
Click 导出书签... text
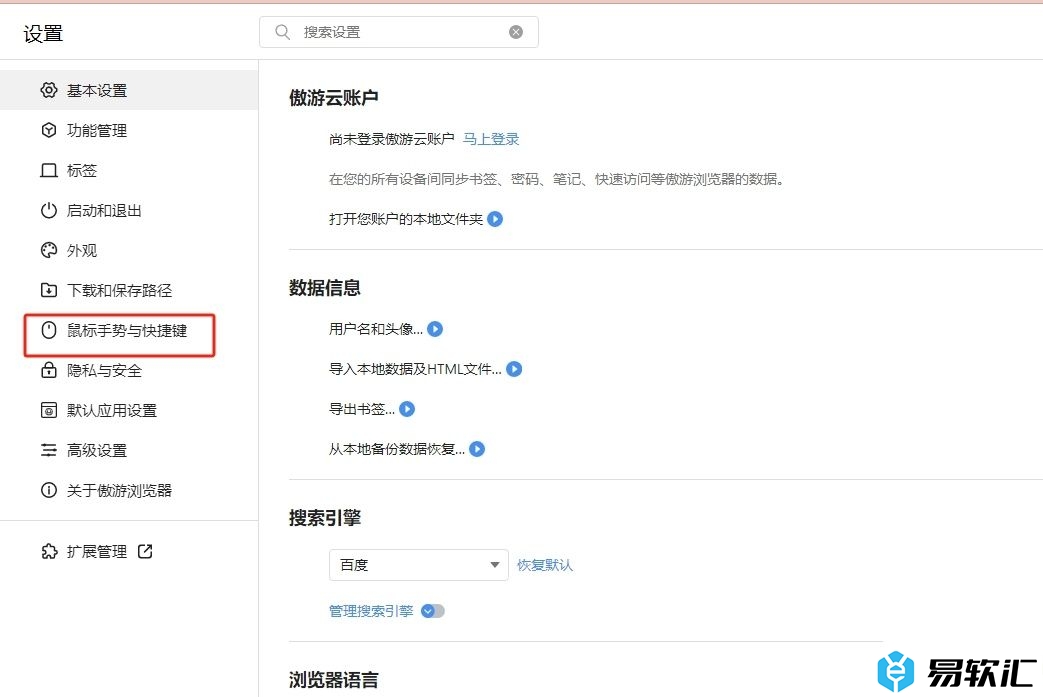click(x=362, y=409)
